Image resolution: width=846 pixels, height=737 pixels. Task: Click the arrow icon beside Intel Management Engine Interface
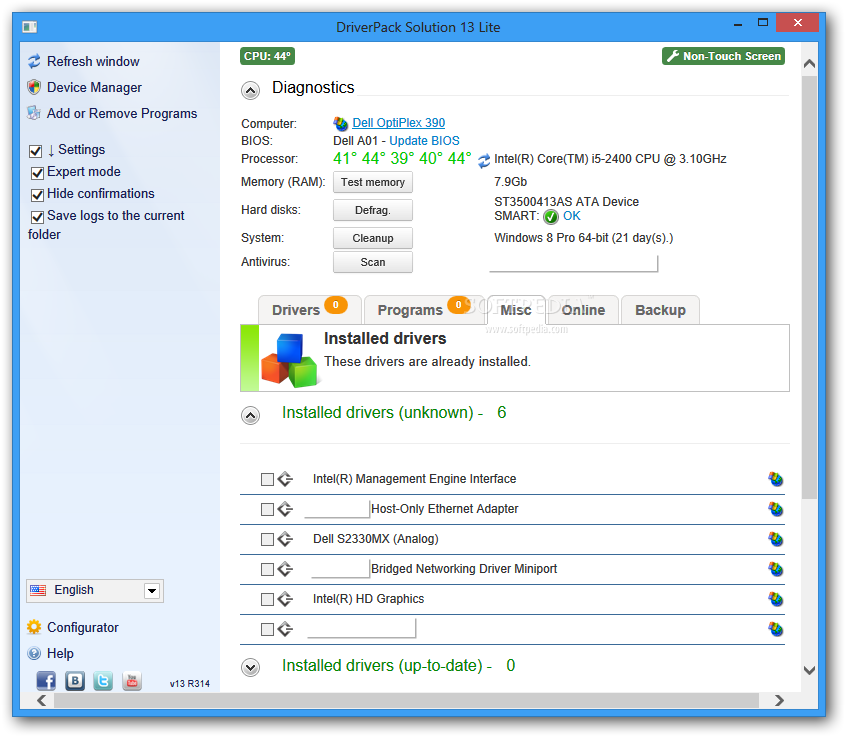[x=285, y=479]
